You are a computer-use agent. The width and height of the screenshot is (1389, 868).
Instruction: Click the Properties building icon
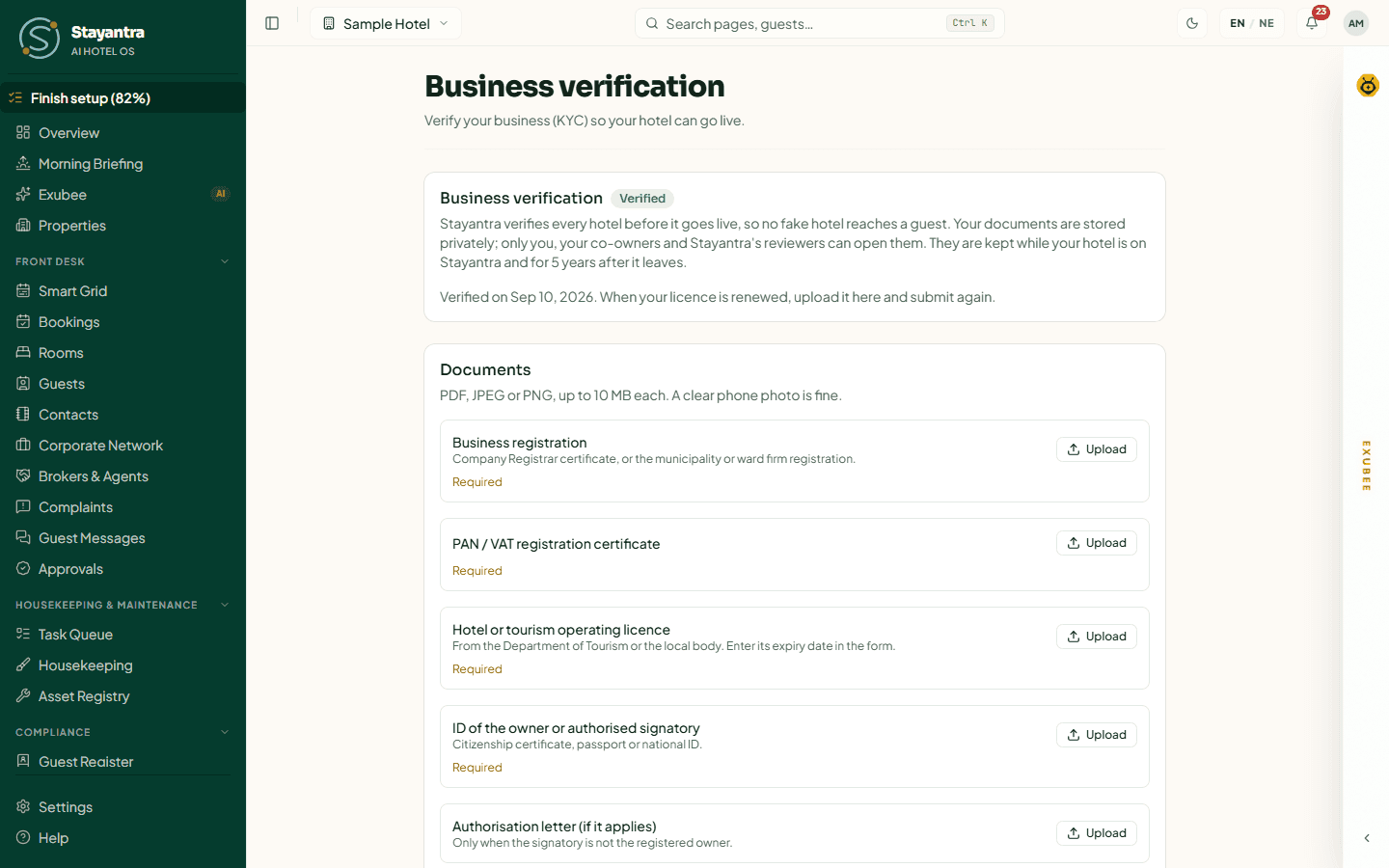pos(23,225)
